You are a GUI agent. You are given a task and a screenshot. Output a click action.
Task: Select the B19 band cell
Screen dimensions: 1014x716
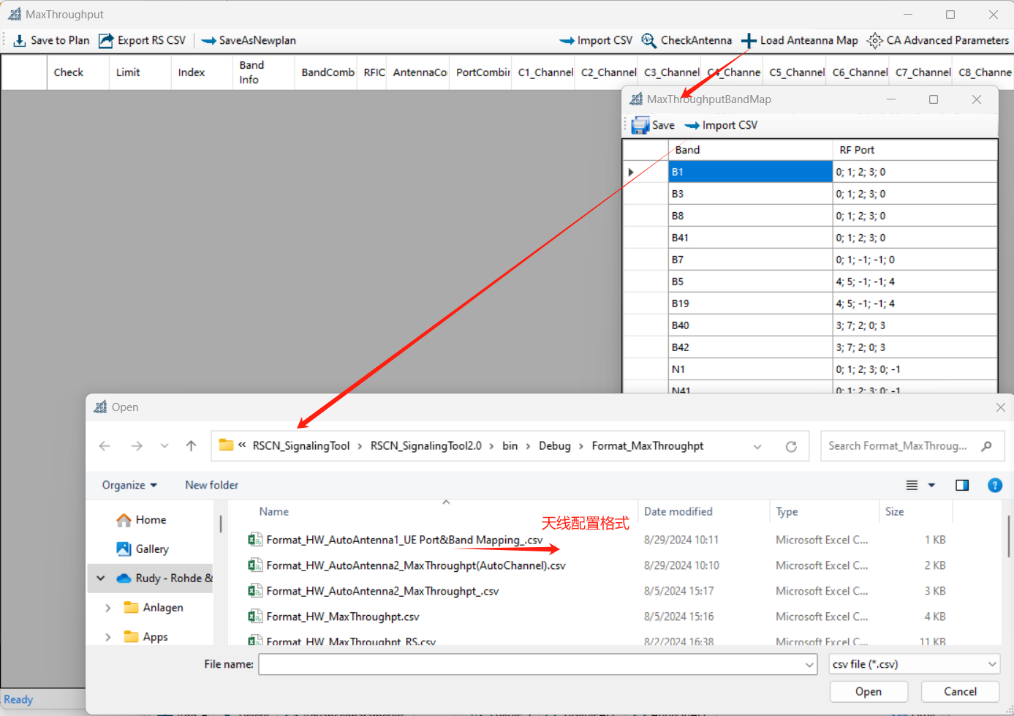(750, 303)
